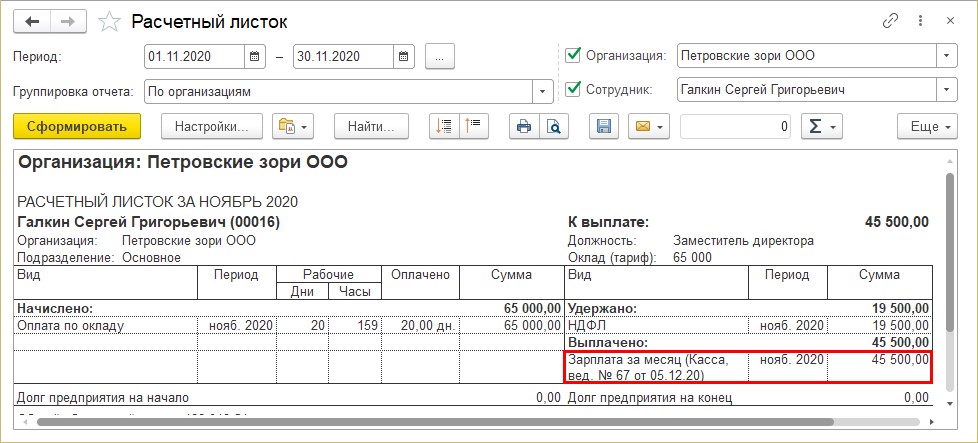Uncheck the Сотрудник filter checkbox
This screenshot has height=443, width=978.
click(573, 89)
